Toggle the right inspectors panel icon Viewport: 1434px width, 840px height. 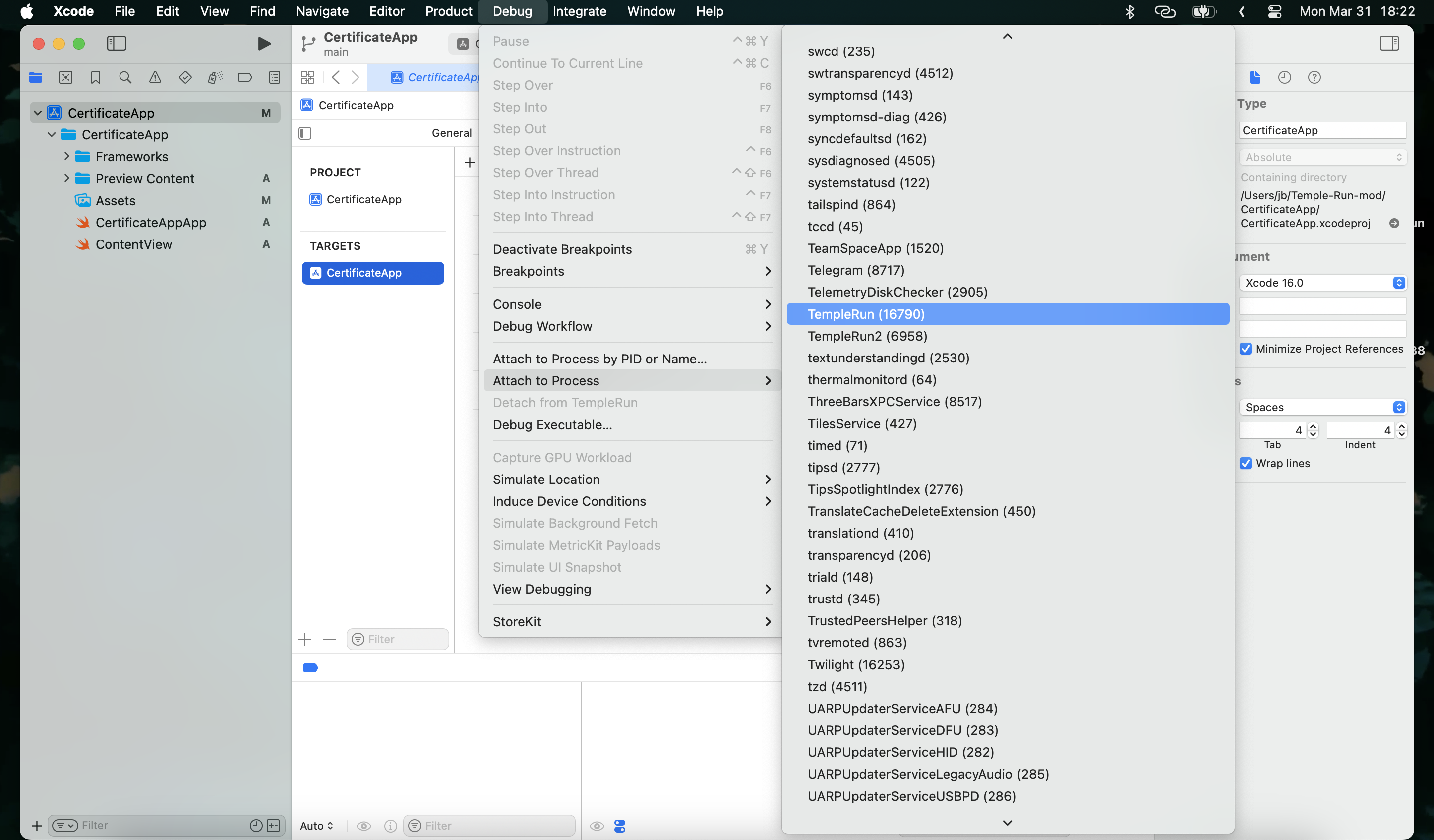(1389, 44)
